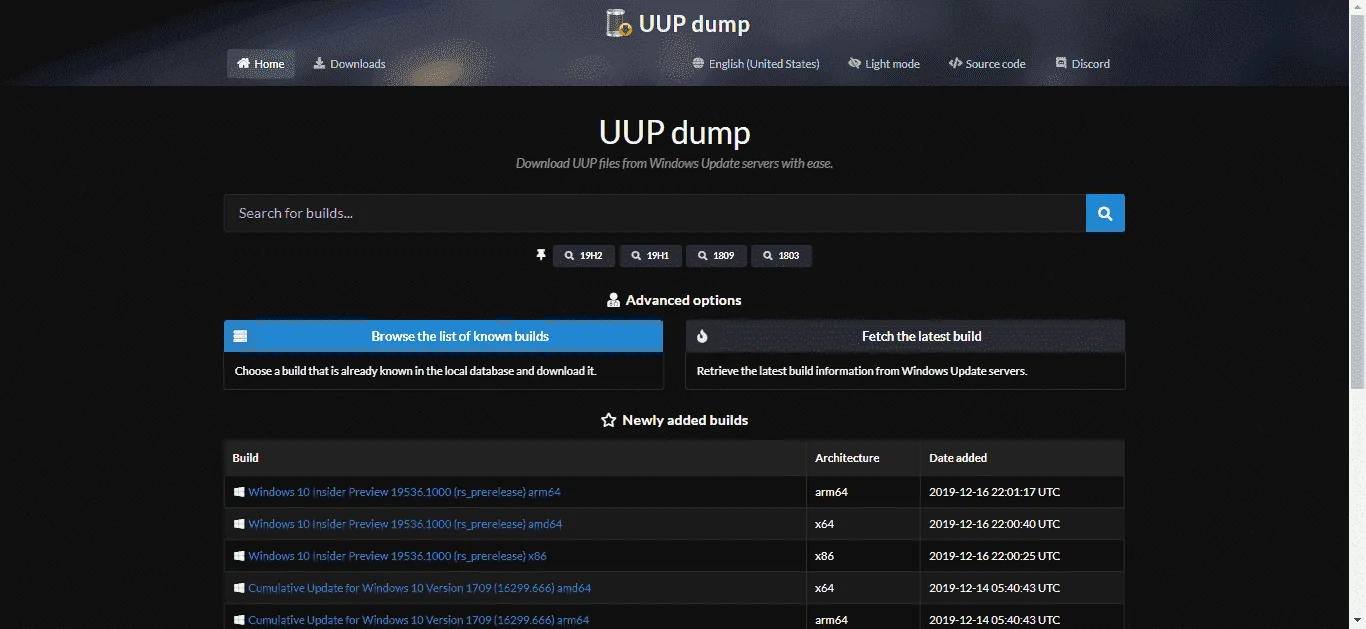Image resolution: width=1366 pixels, height=629 pixels.
Task: Click the user icon by Advanced options
Action: tap(613, 301)
